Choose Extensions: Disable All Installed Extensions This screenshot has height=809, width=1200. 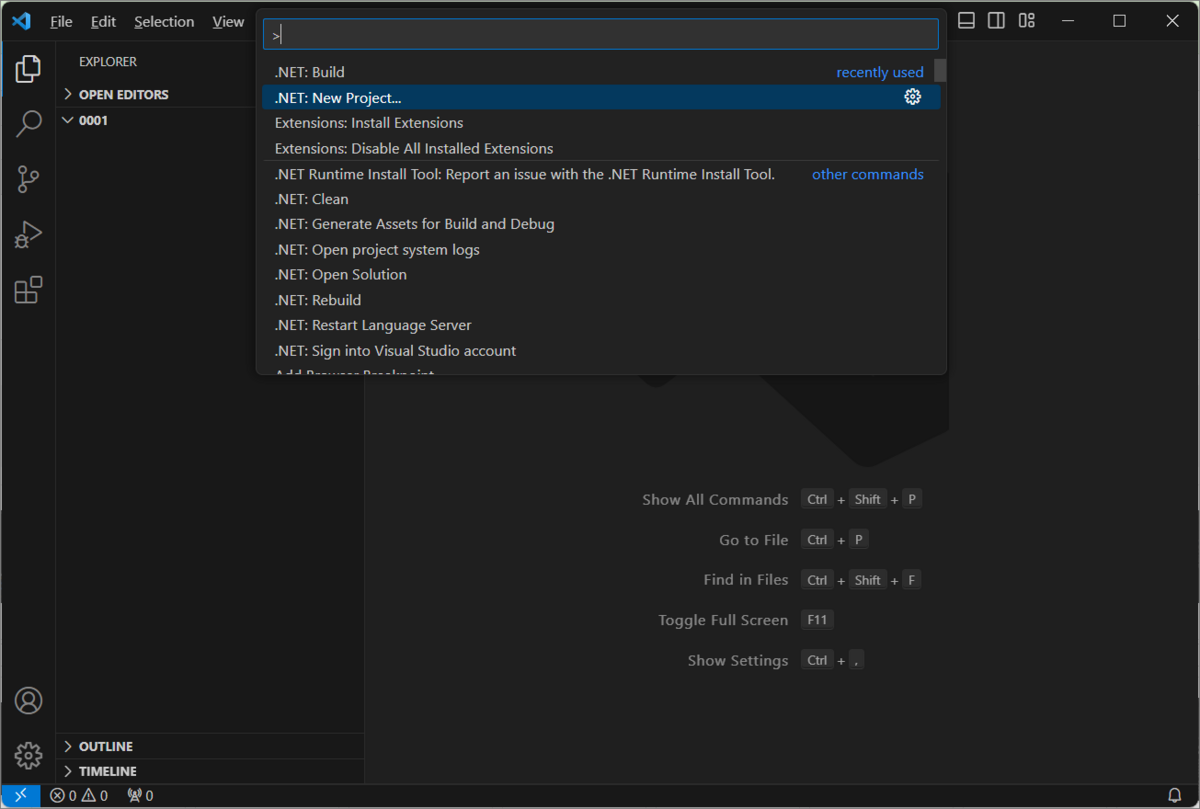coord(600,148)
